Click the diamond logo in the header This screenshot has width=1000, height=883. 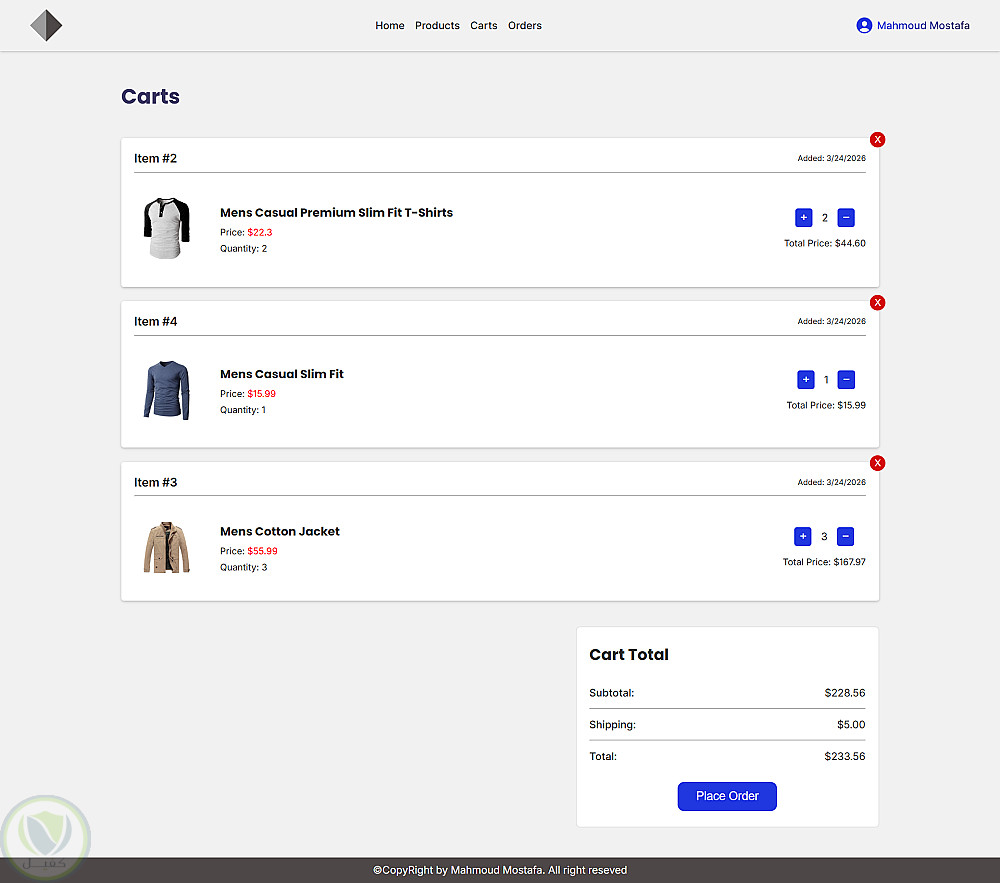[46, 26]
